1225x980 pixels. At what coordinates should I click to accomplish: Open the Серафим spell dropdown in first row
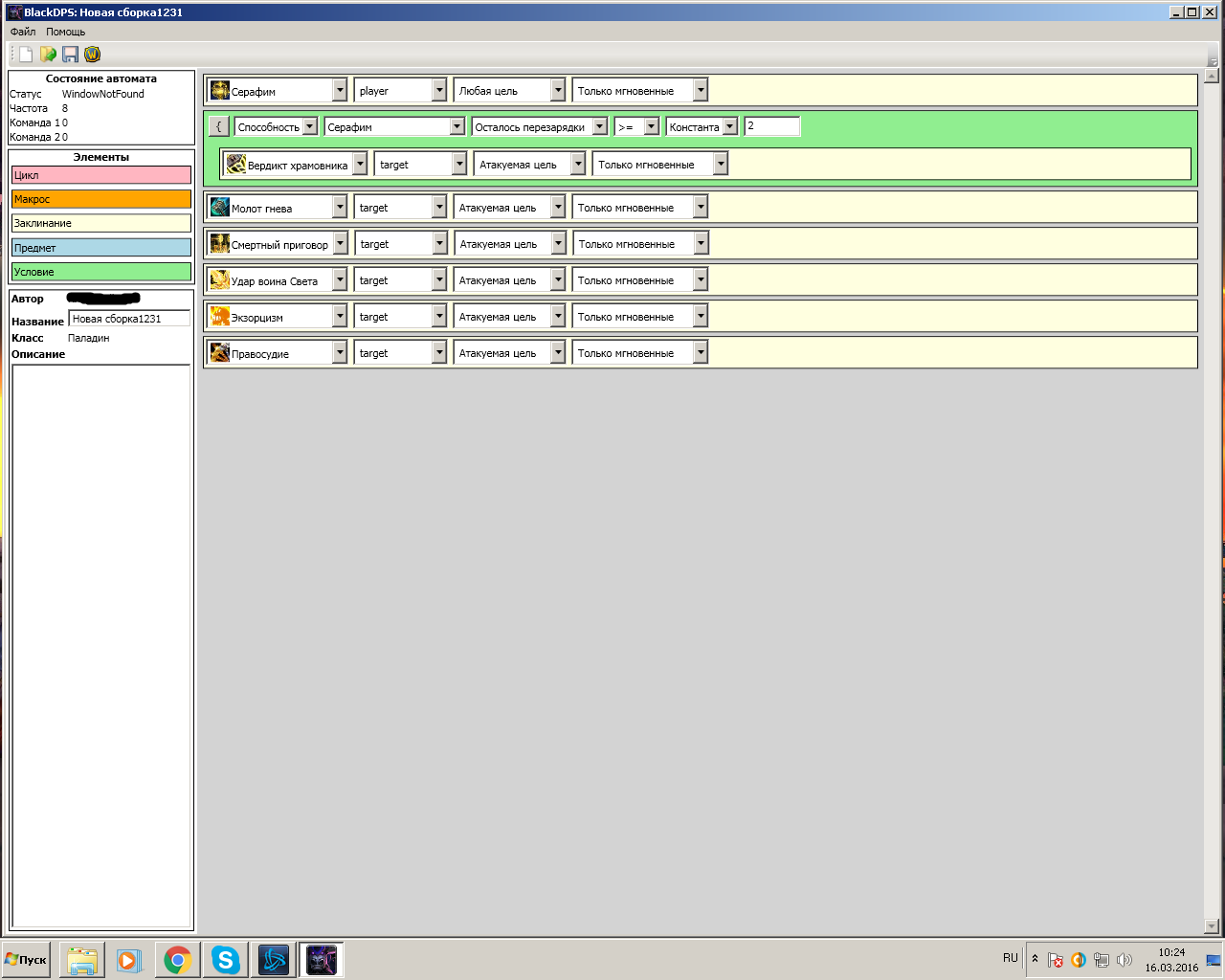tap(340, 91)
